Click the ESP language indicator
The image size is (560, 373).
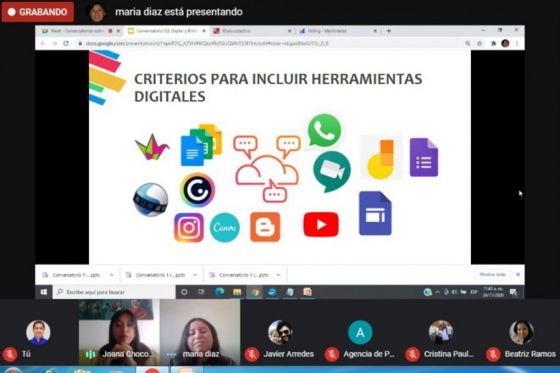[x=474, y=292]
